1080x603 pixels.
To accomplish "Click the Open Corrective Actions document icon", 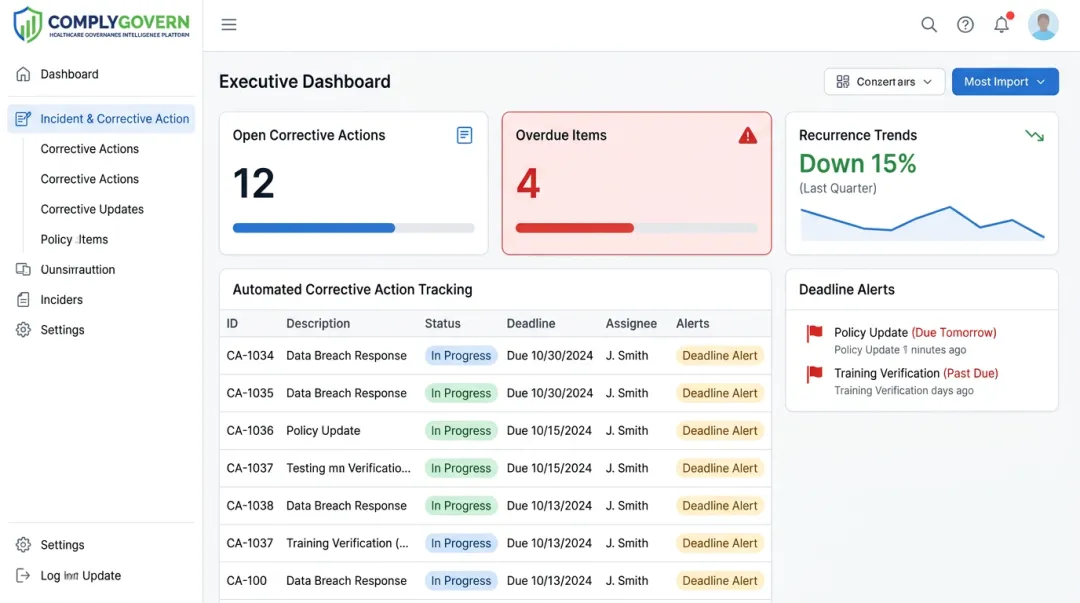I will [x=464, y=135].
